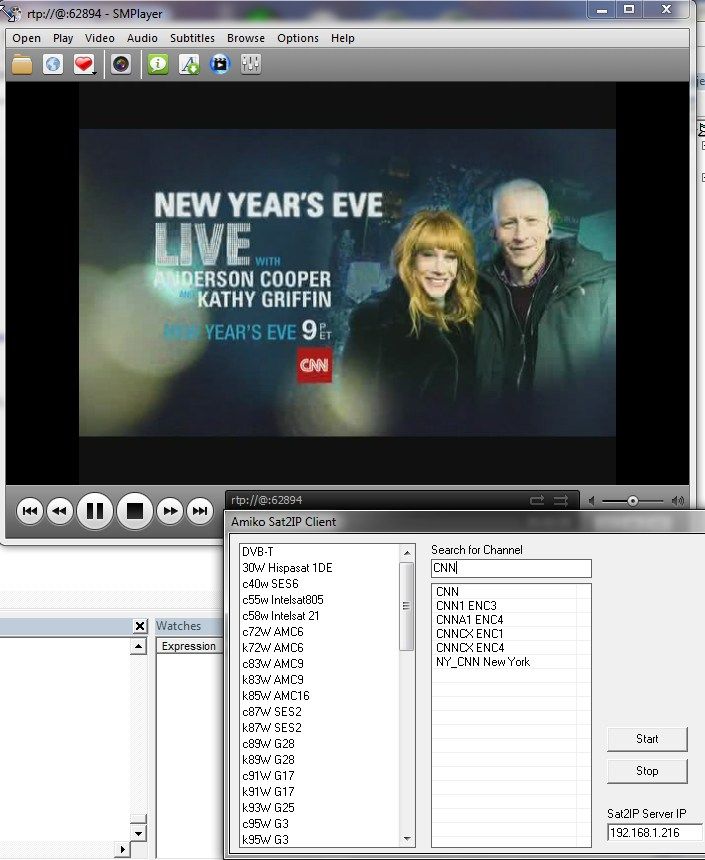Open the equalizer sliders icon in the toolbar
The height and width of the screenshot is (860, 705).
click(x=251, y=64)
